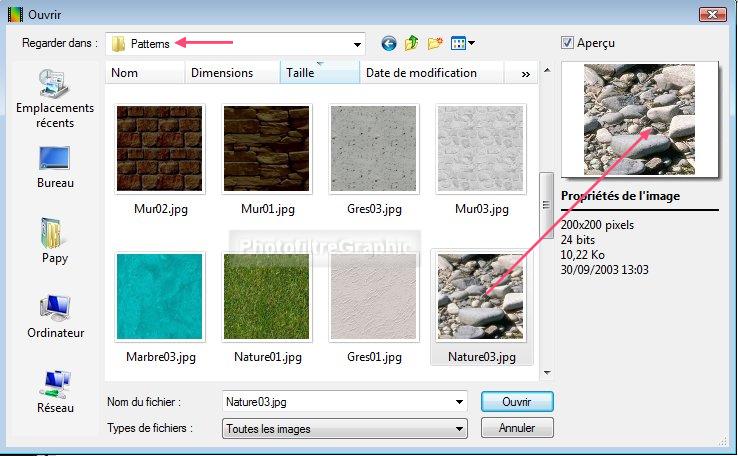Screen dimensions: 738x456
Task: Select the Bureau desktop icon
Action: 54,166
